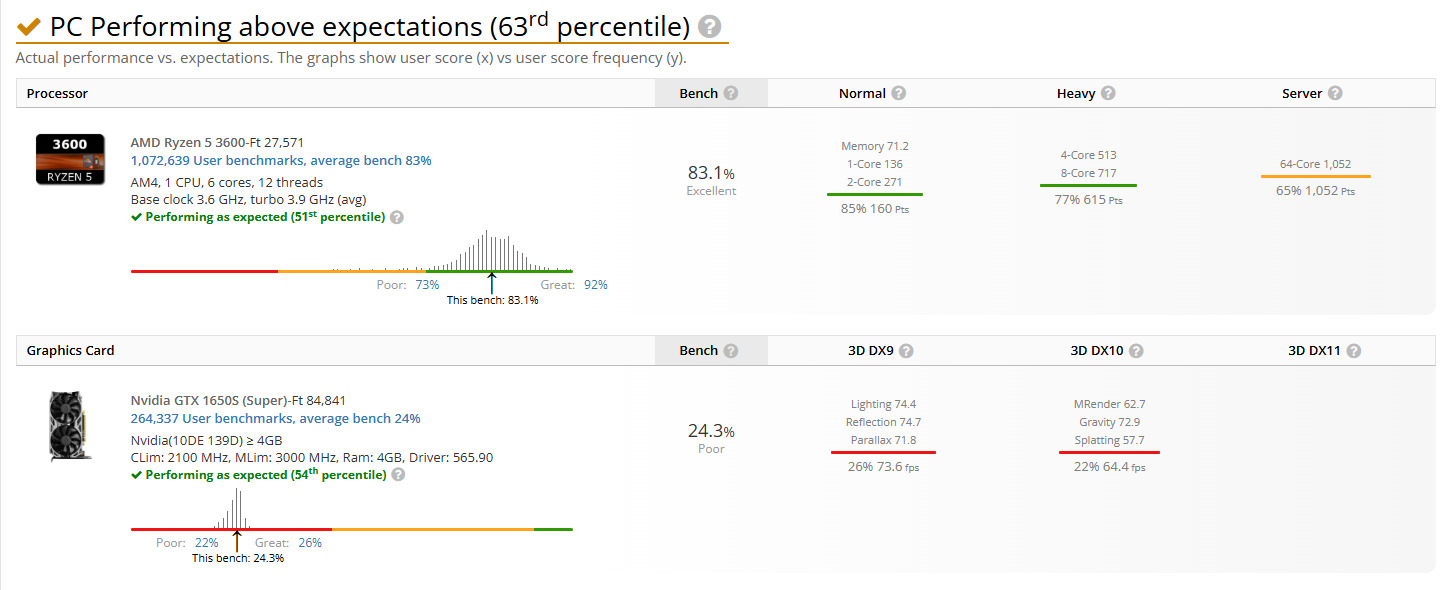Click the Heavy column help icon
The width and height of the screenshot is (1448, 590).
(1108, 93)
